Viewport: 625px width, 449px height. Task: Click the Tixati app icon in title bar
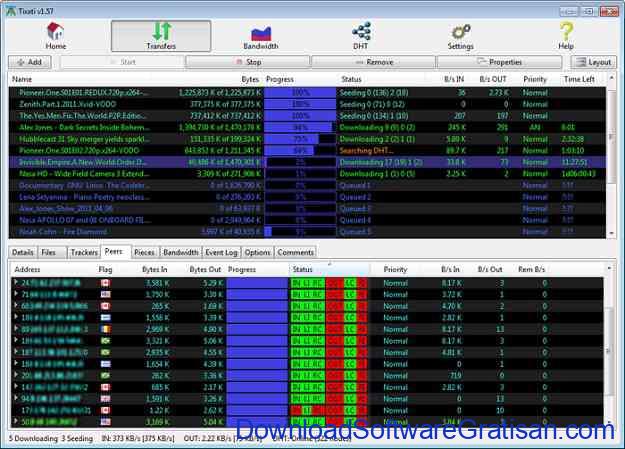tap(11, 11)
